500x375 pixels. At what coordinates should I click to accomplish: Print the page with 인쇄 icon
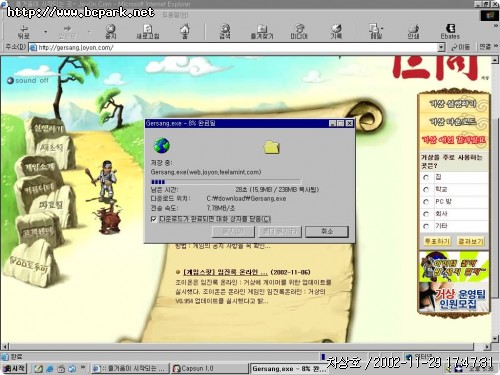(413, 31)
